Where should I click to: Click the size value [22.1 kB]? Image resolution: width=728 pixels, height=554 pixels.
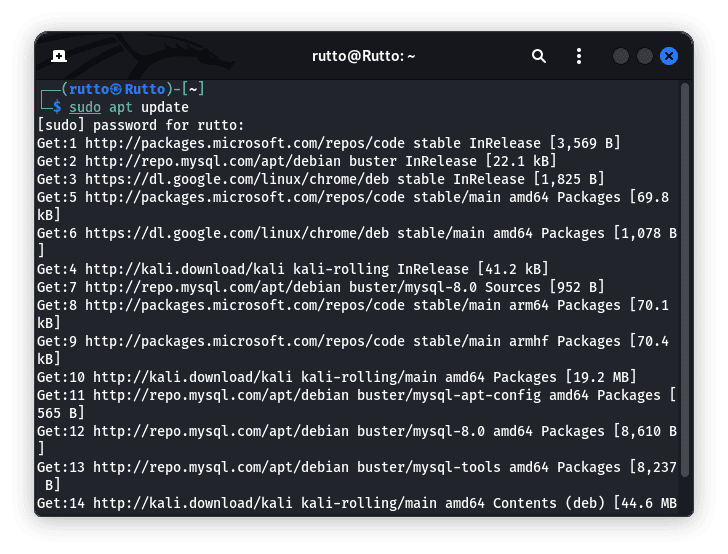(521, 161)
